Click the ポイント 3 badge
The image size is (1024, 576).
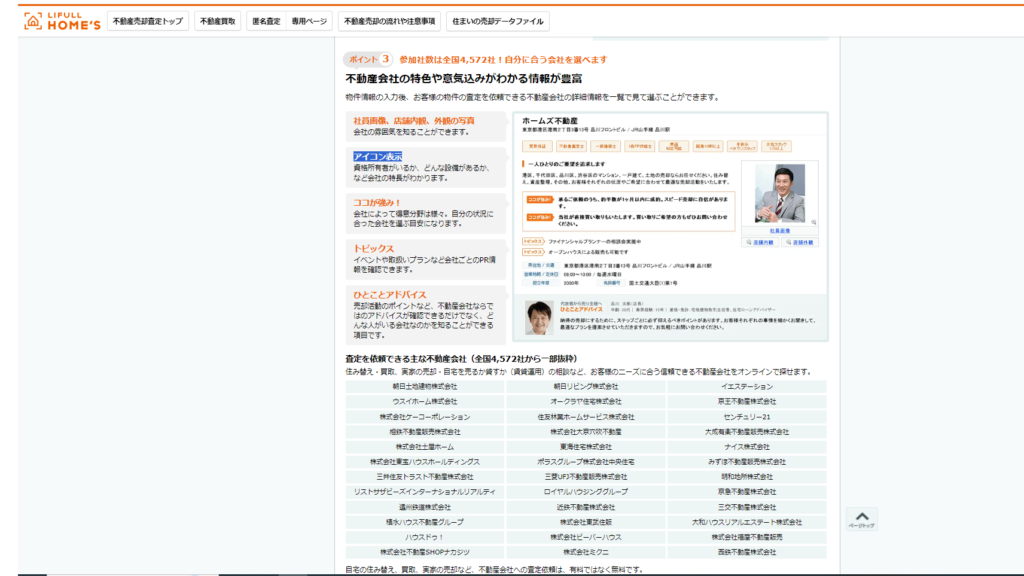[x=367, y=59]
